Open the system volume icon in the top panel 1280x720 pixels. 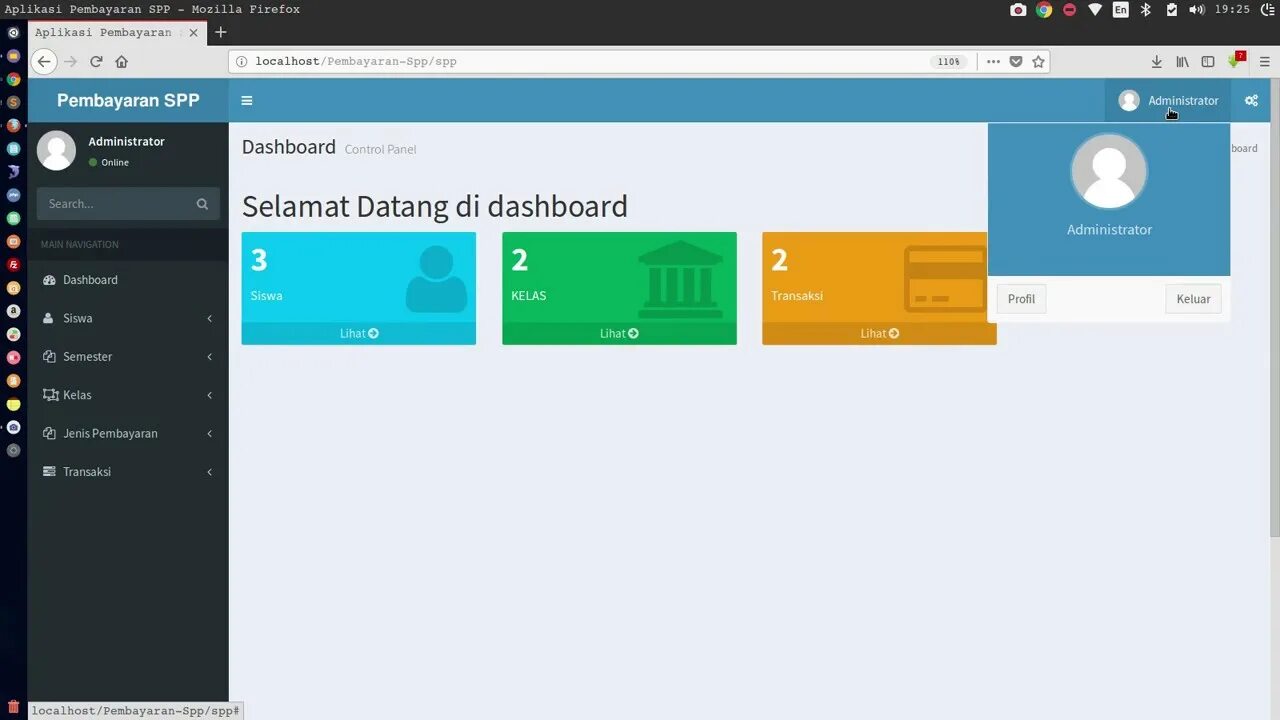click(1197, 9)
